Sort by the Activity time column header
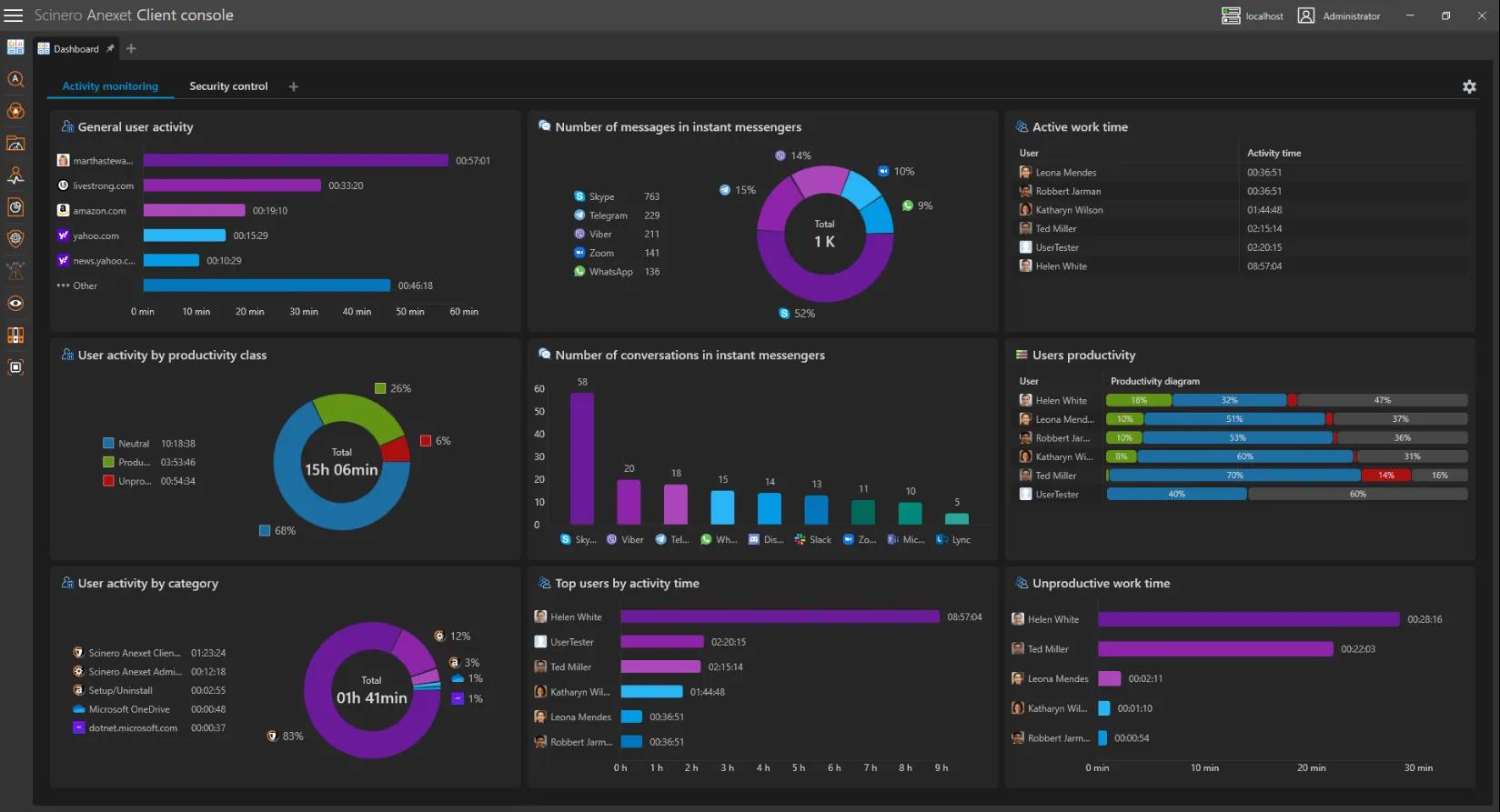 pos(1273,153)
